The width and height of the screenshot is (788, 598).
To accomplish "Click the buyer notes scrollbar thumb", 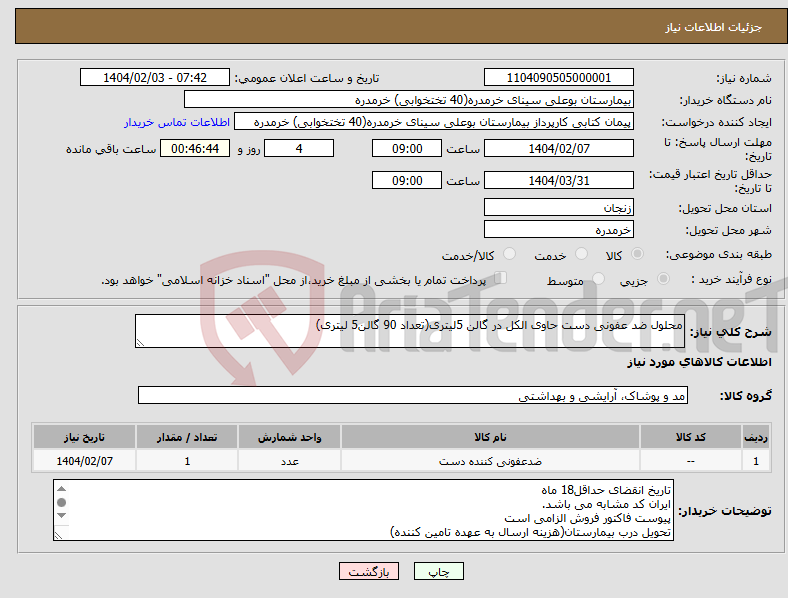I will (x=61, y=502).
